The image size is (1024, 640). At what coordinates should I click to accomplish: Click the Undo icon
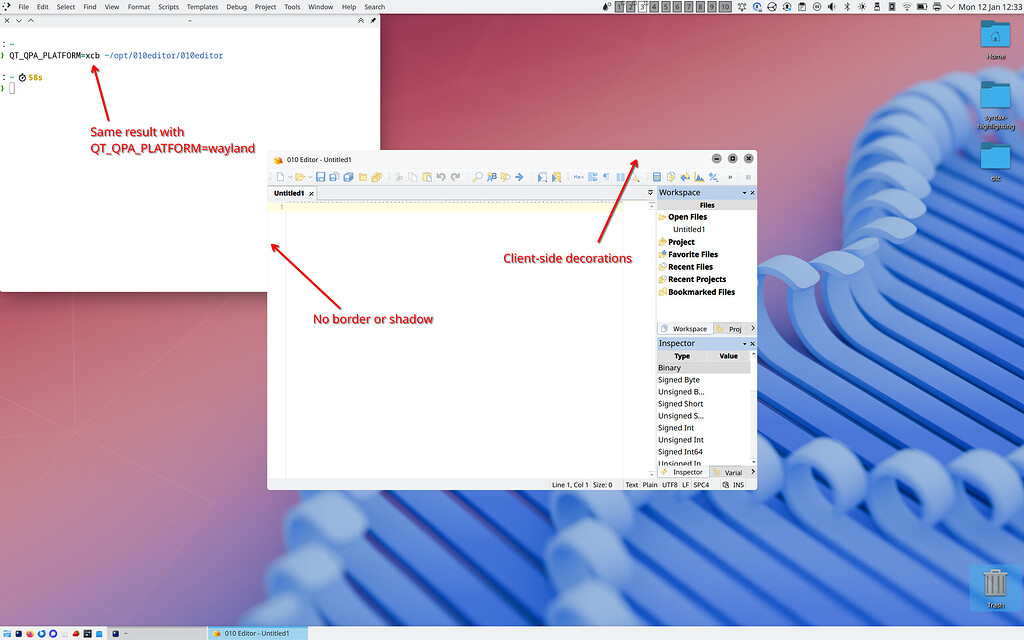(x=441, y=177)
